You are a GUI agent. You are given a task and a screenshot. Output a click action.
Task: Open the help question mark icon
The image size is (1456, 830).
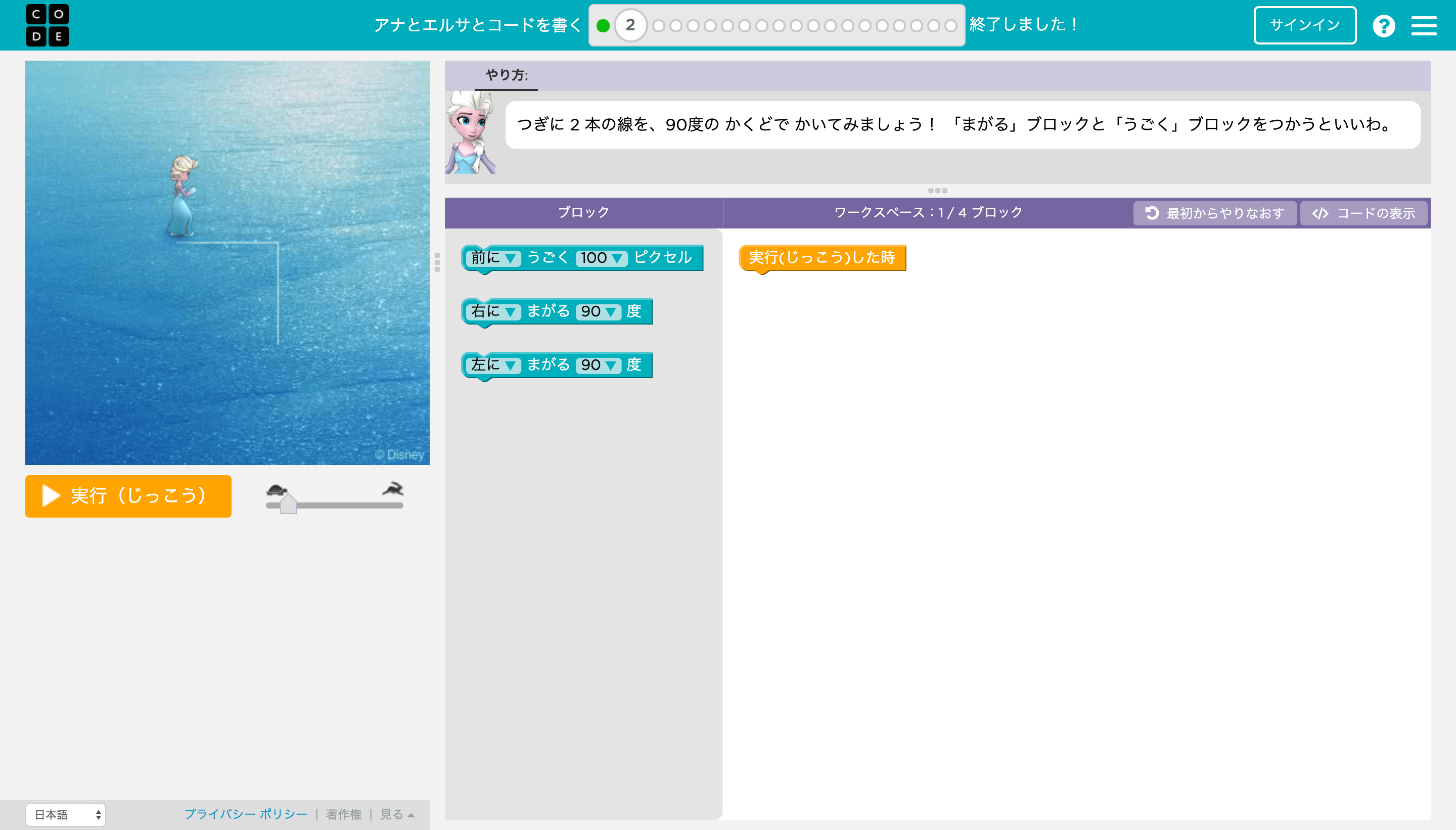click(1384, 26)
